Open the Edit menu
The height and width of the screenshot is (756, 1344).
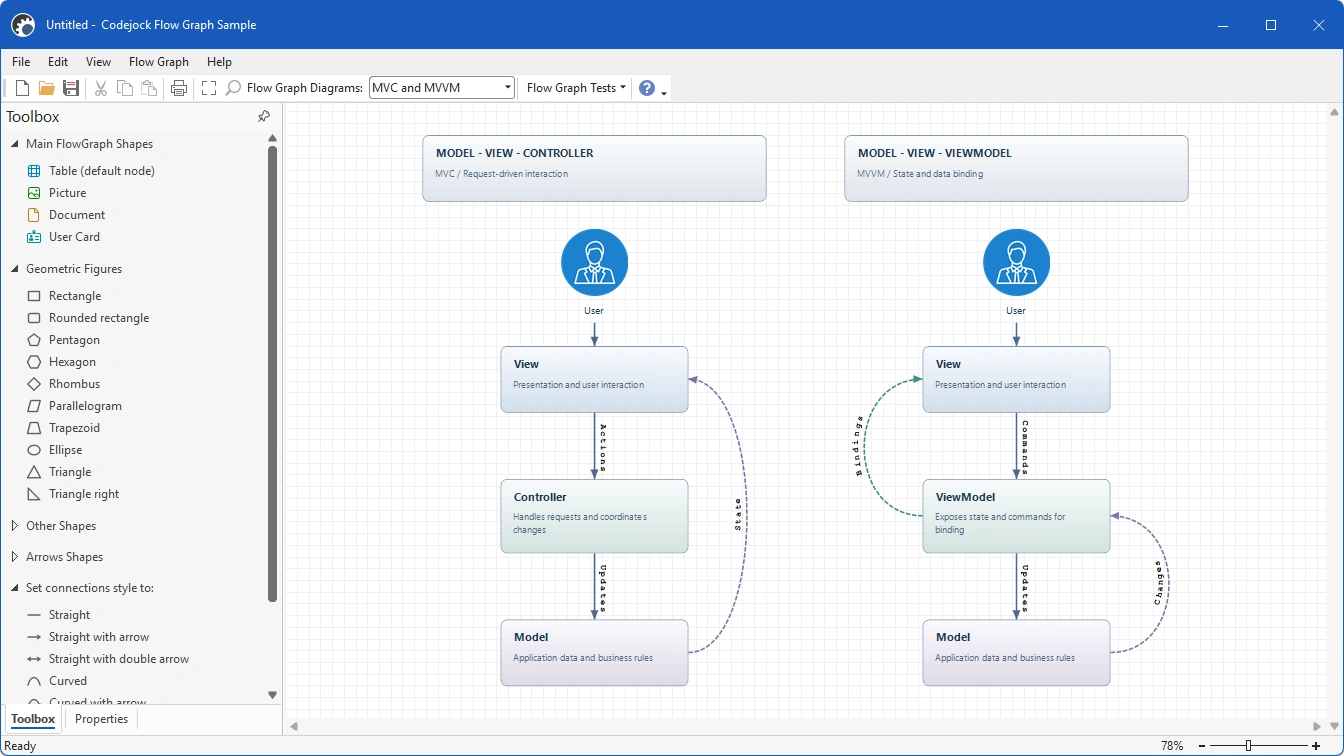58,62
